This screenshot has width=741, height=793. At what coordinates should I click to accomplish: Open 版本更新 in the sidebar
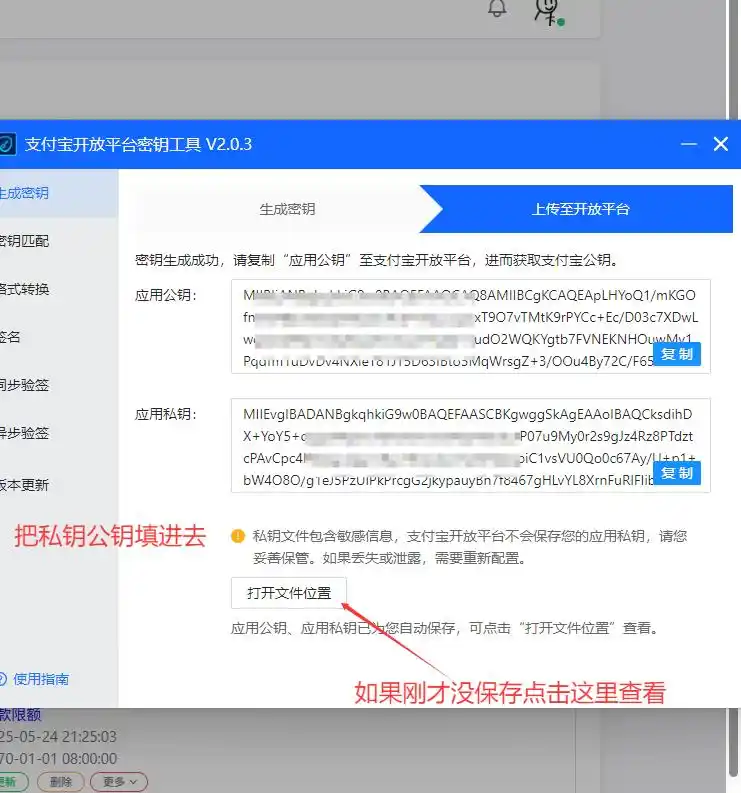[24, 485]
